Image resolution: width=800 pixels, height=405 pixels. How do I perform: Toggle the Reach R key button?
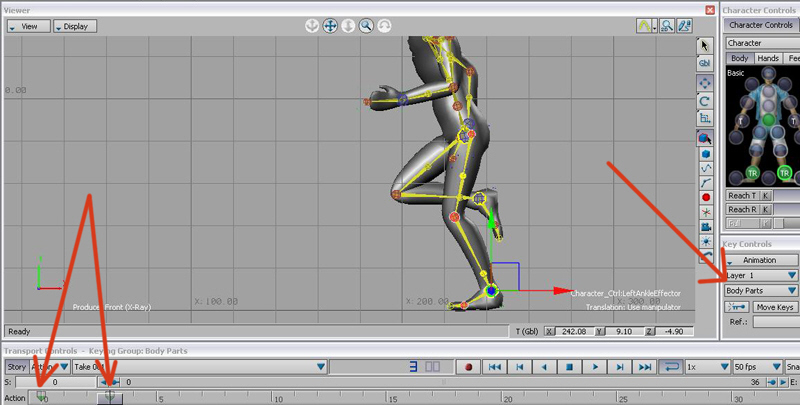pos(765,210)
